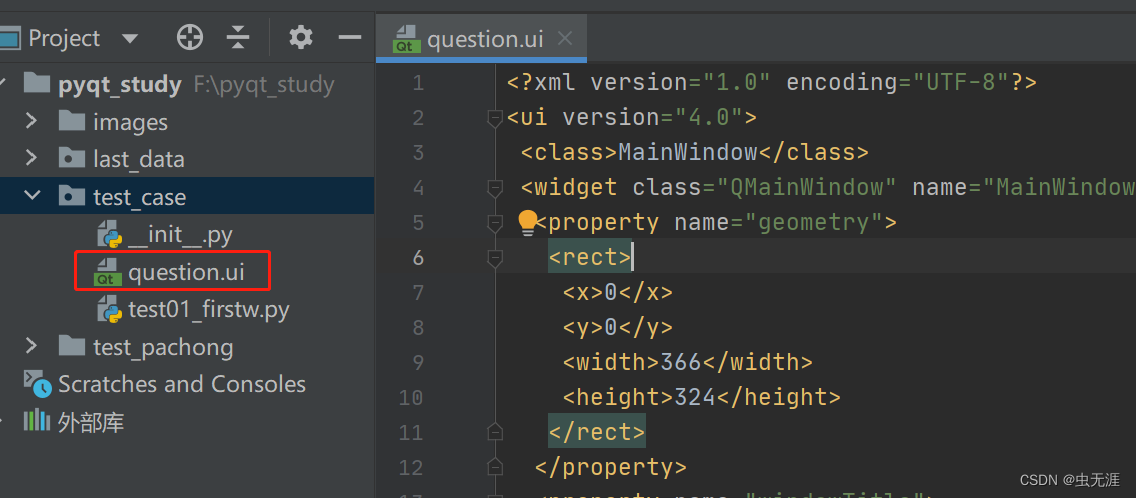1136x498 pixels.
Task: Click the fold end marker at line 11
Action: pos(496,432)
